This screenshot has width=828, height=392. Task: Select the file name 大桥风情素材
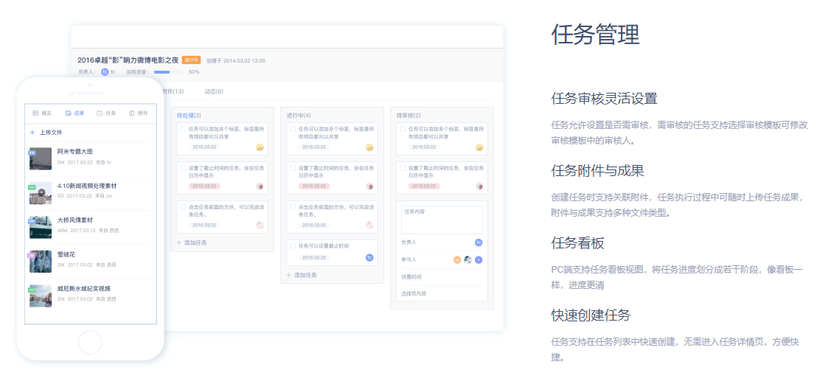click(x=75, y=220)
